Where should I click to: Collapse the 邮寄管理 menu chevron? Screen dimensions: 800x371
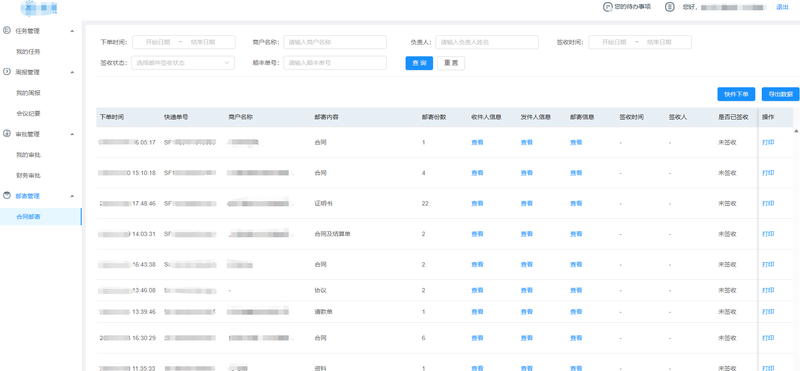tap(72, 196)
